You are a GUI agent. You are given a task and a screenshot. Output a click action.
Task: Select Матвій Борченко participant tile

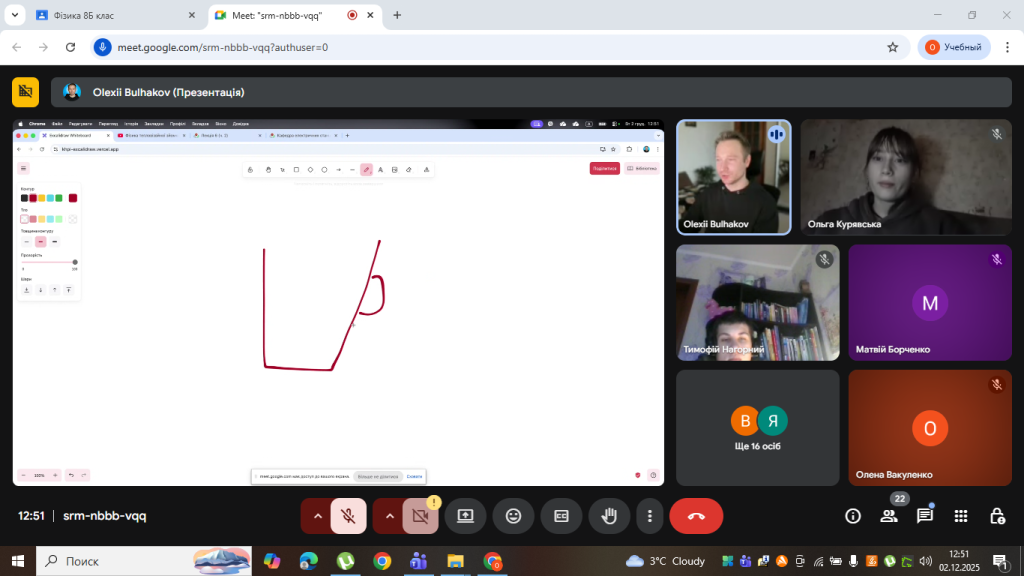click(930, 302)
